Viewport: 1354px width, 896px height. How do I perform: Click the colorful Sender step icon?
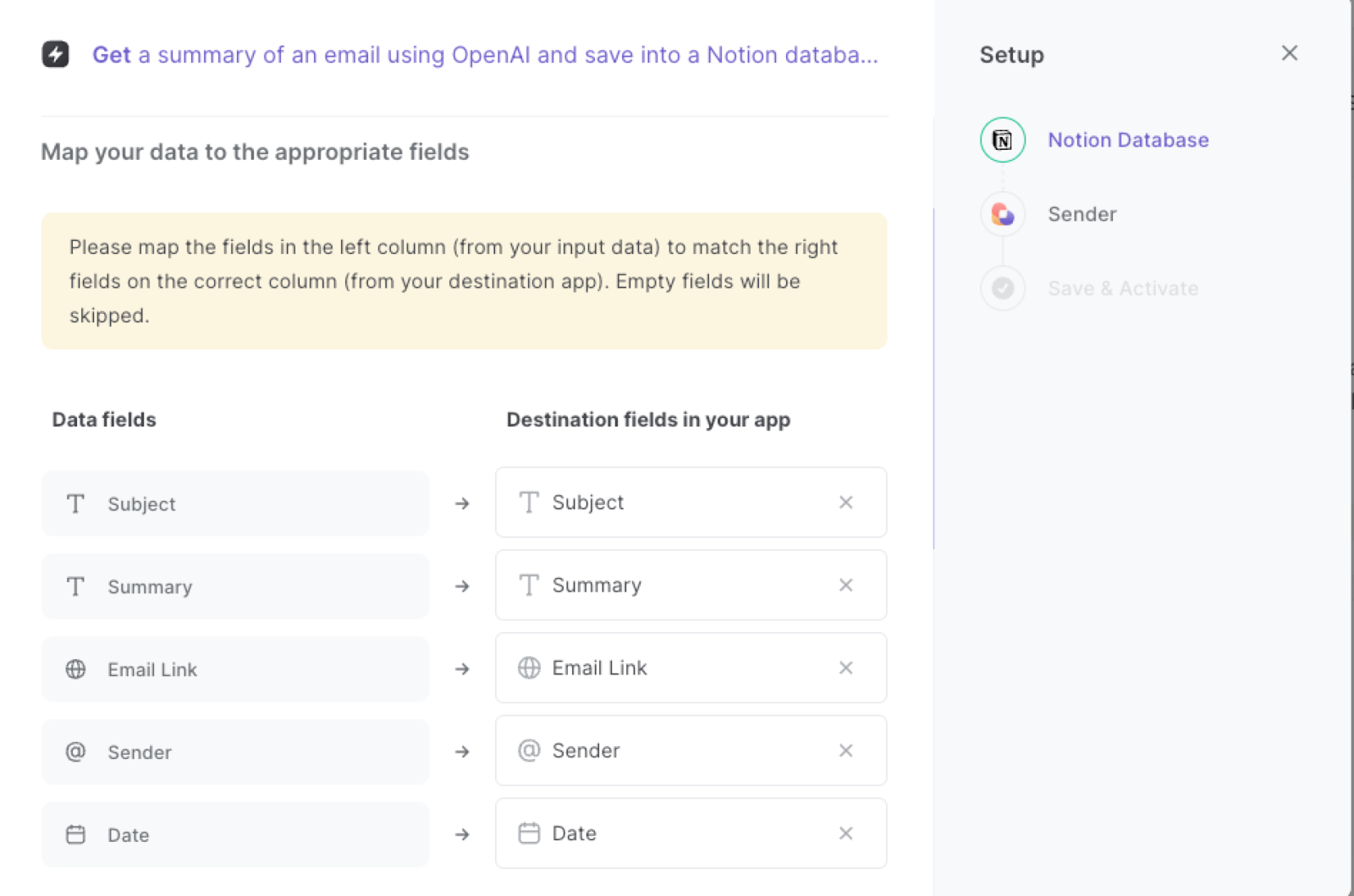click(1002, 214)
